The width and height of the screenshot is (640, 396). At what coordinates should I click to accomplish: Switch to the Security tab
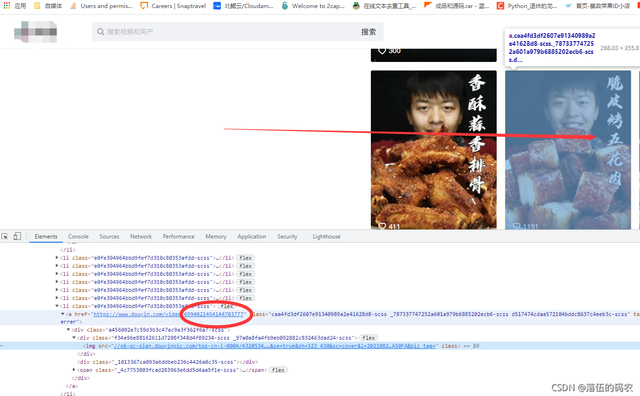(x=287, y=236)
